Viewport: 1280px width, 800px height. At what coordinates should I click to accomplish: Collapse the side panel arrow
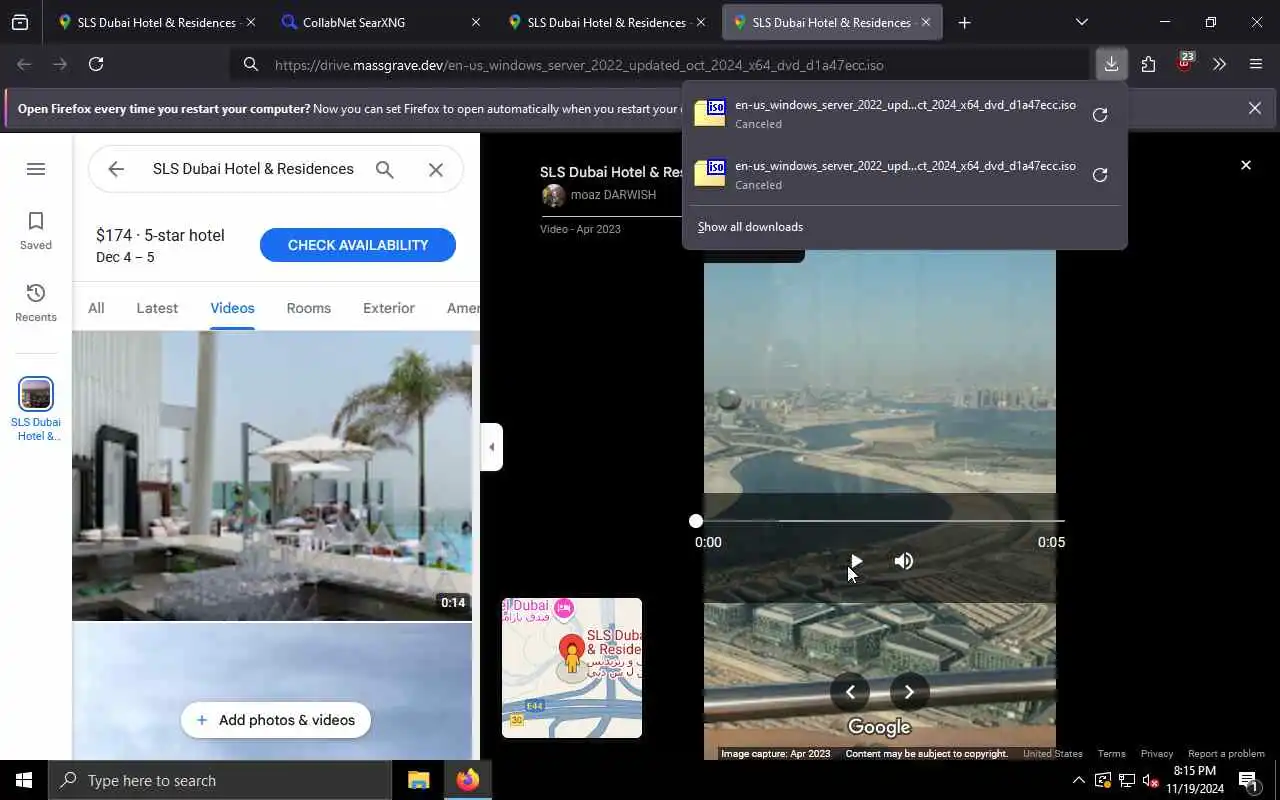click(491, 447)
